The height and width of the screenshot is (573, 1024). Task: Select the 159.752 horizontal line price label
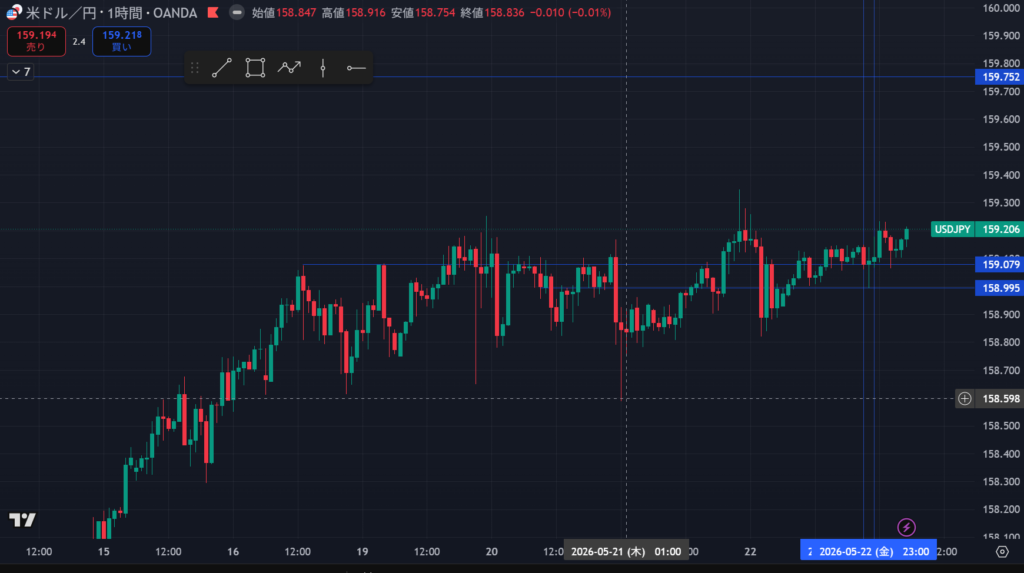[x=1000, y=77]
